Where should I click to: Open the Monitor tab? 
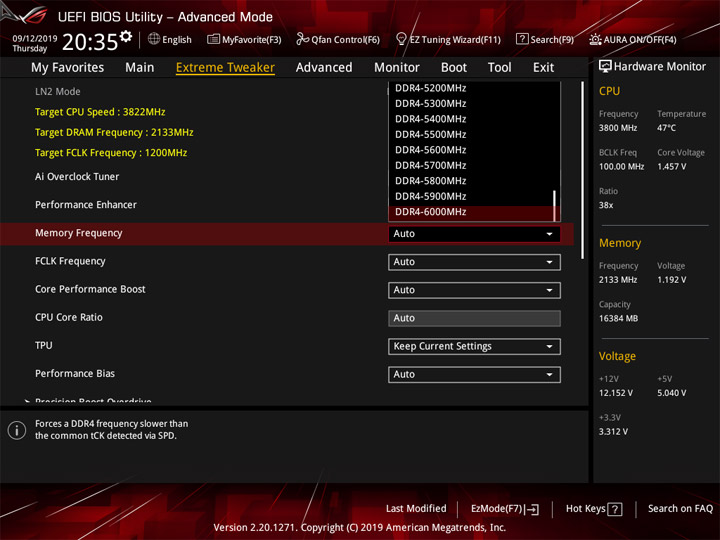coord(397,68)
